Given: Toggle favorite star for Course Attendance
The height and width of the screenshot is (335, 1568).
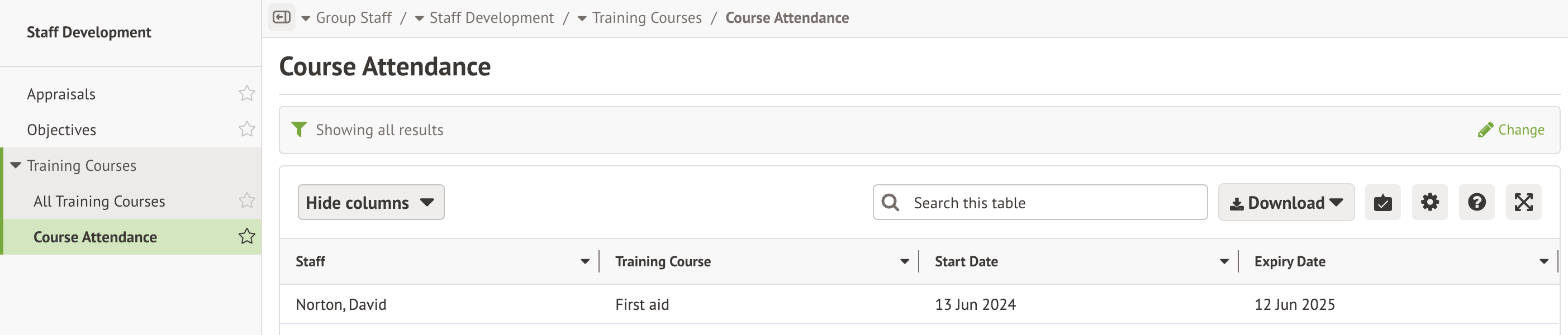Looking at the screenshot, I should click(x=246, y=237).
